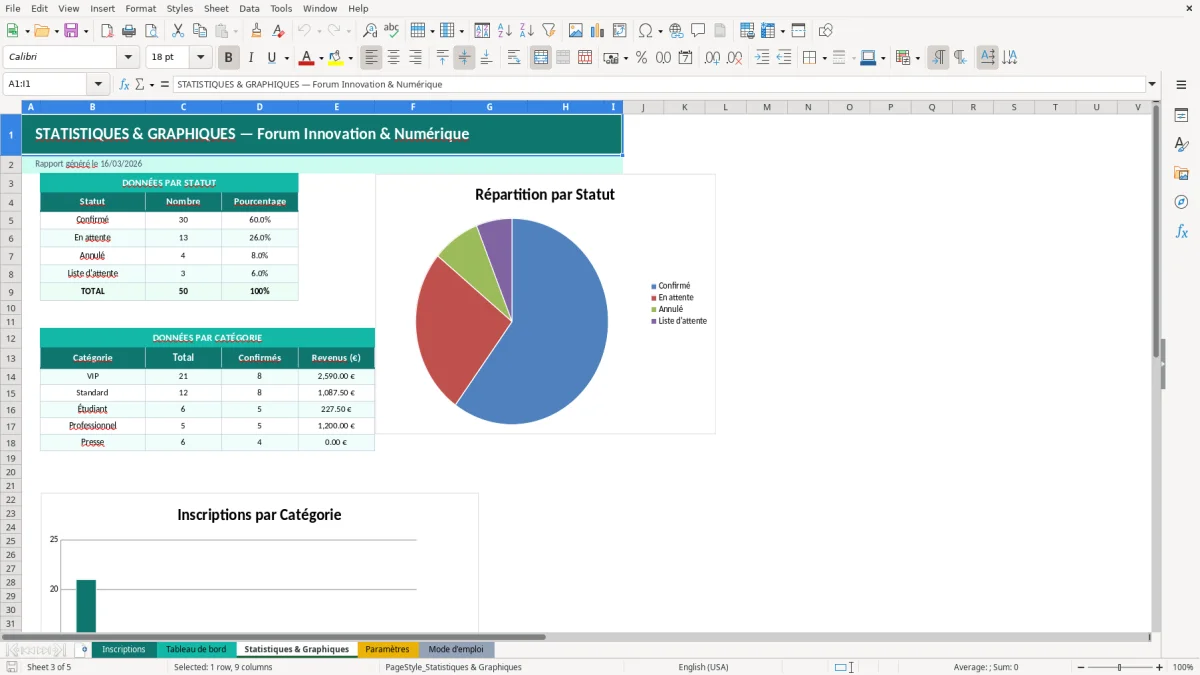Click the AutoFilter funnel icon

pyautogui.click(x=549, y=31)
